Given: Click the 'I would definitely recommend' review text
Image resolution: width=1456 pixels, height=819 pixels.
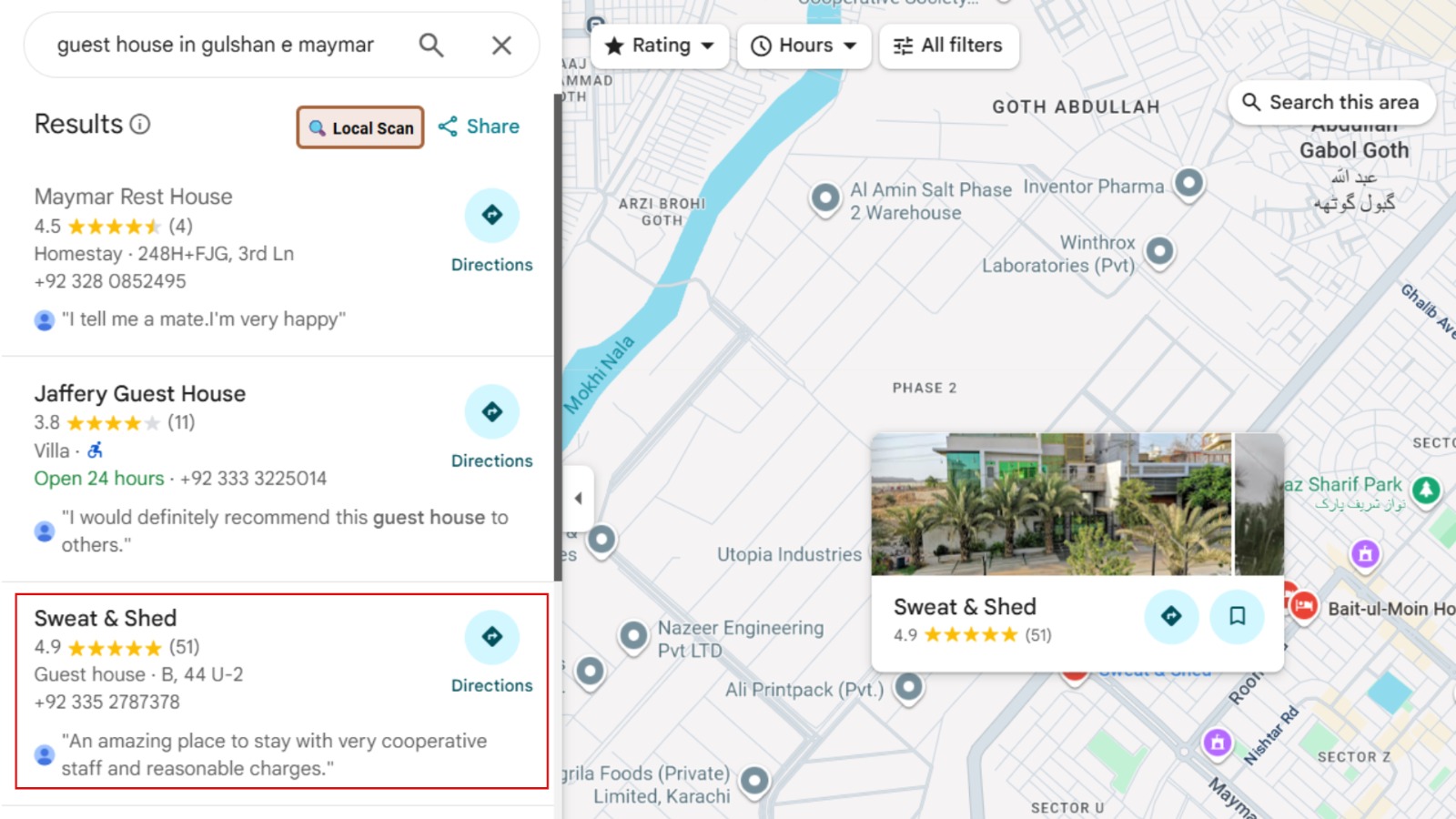Looking at the screenshot, I should pyautogui.click(x=285, y=531).
